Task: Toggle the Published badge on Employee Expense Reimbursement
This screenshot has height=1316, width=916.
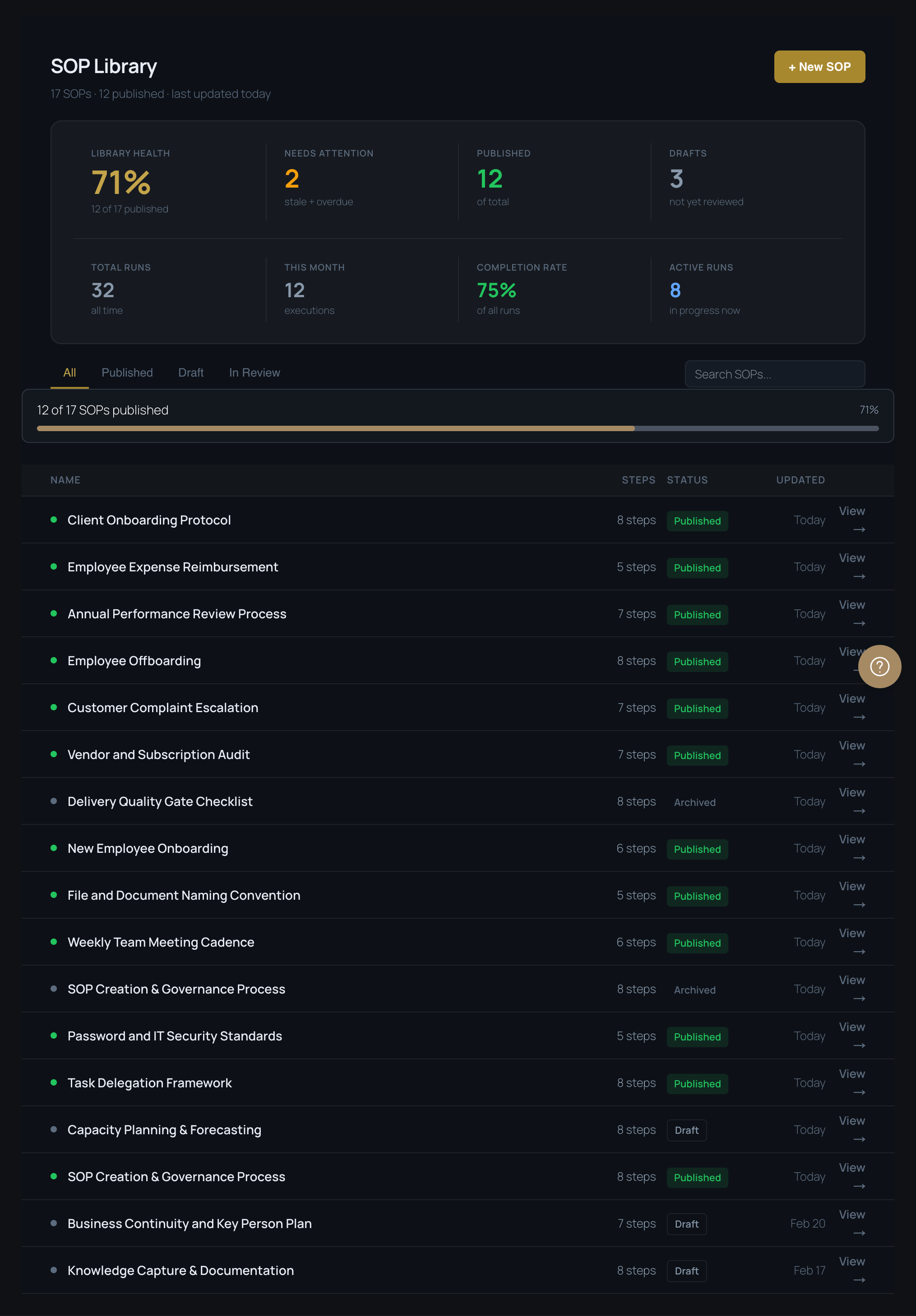Action: click(x=697, y=567)
